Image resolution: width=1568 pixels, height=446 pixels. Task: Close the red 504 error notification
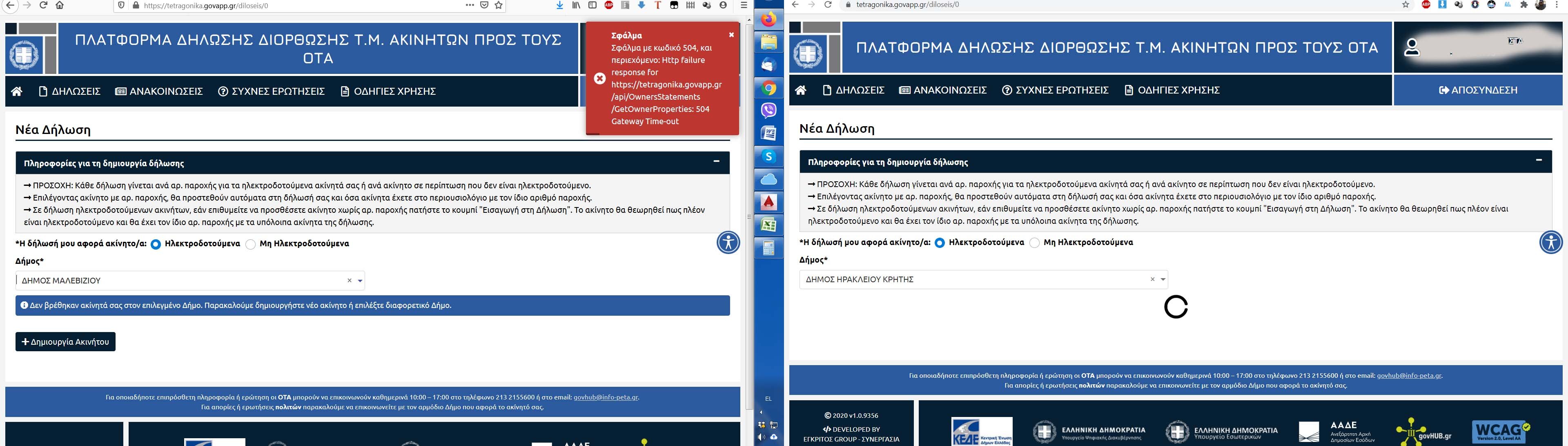tap(731, 35)
